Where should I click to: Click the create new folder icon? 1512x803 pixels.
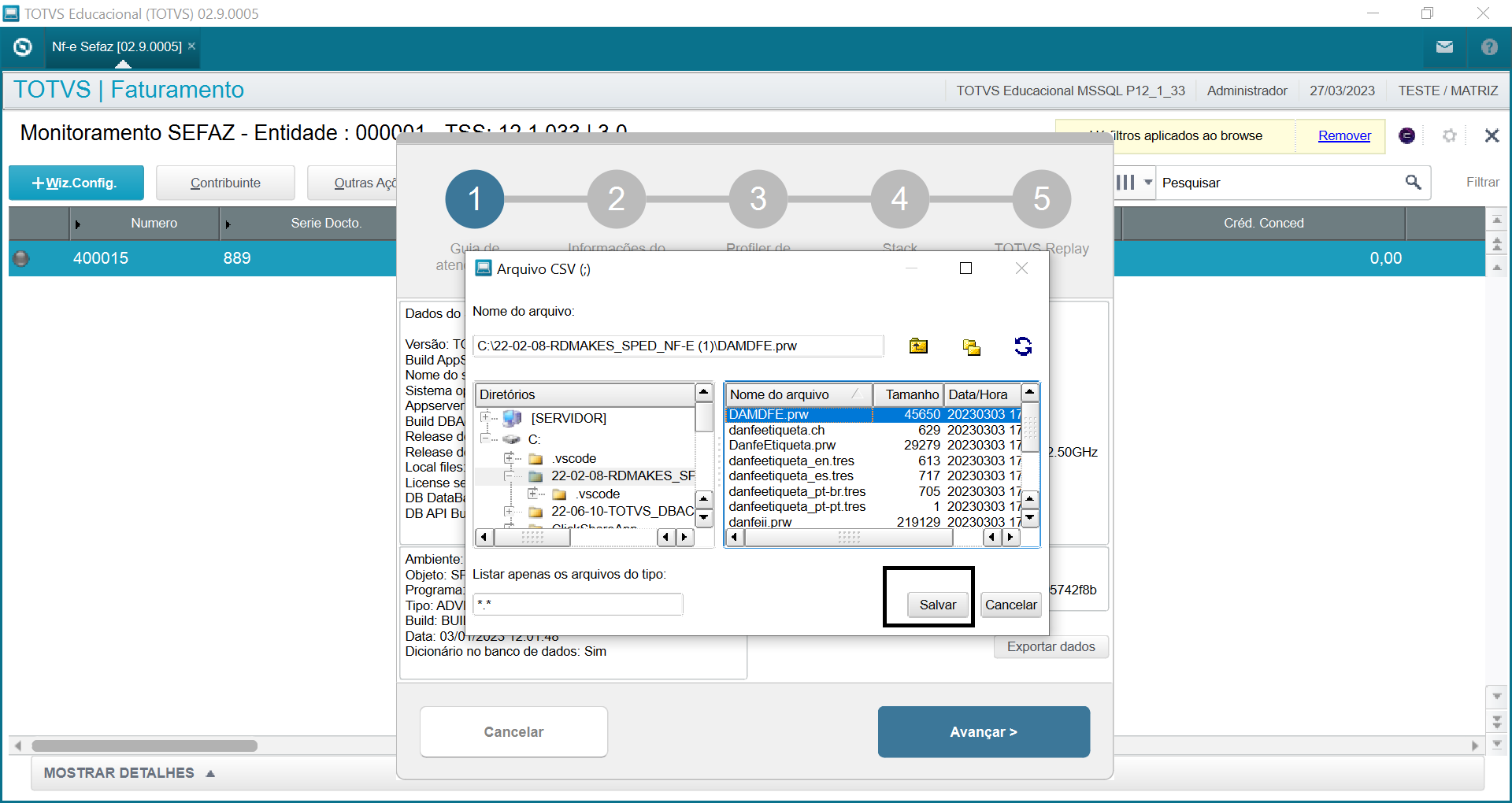(972, 346)
